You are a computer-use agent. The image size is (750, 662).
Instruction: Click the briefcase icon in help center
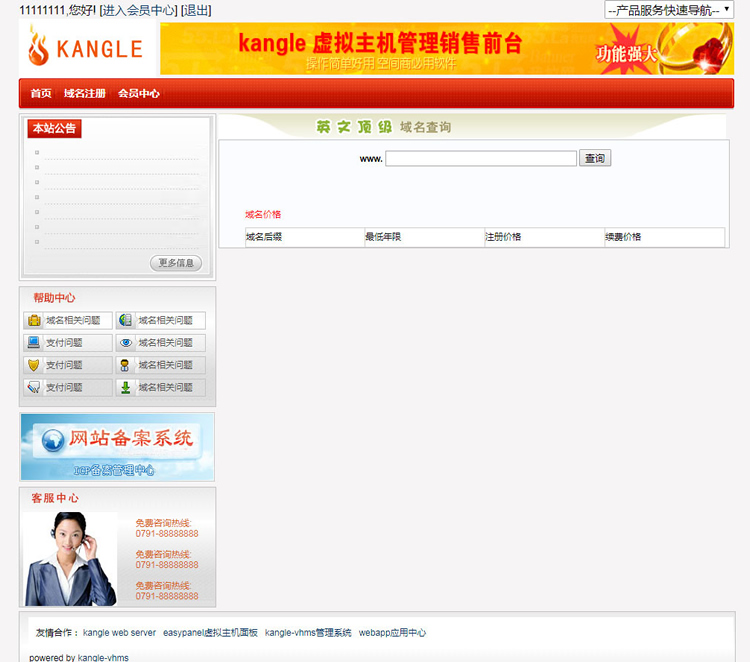34,321
